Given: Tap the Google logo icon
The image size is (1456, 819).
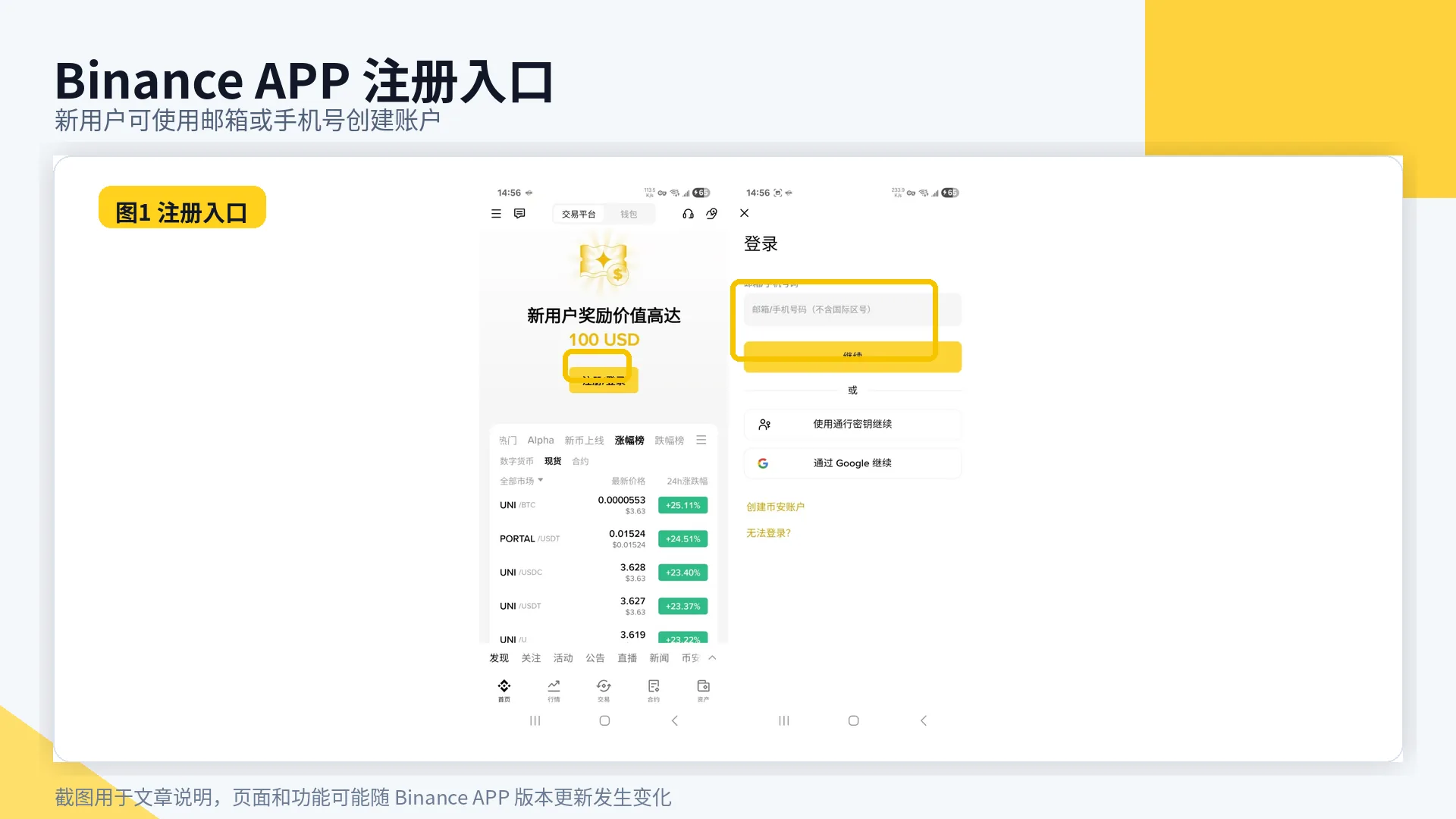Looking at the screenshot, I should tap(763, 463).
